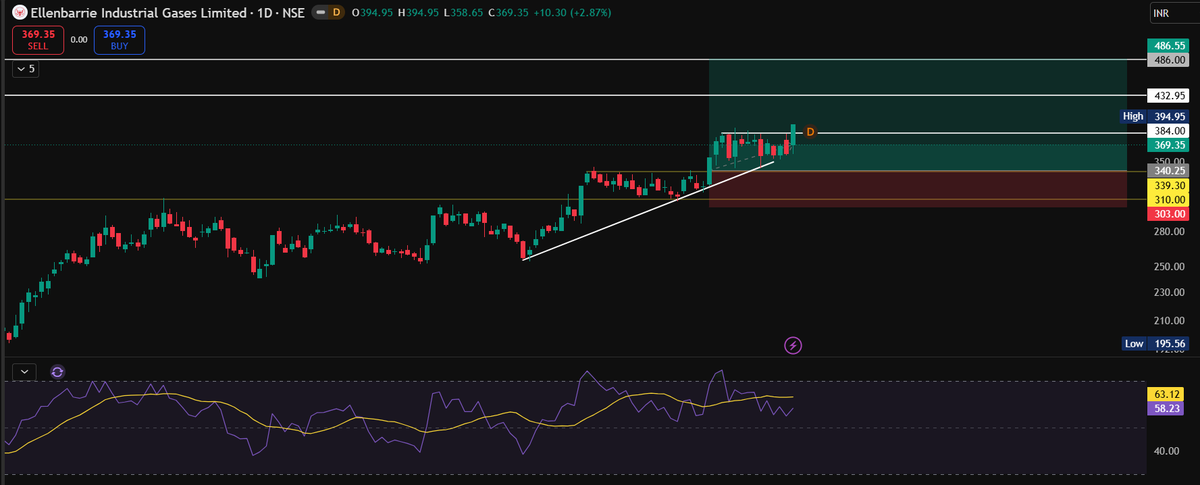Click the O394.95 open value in legend

tap(371, 12)
